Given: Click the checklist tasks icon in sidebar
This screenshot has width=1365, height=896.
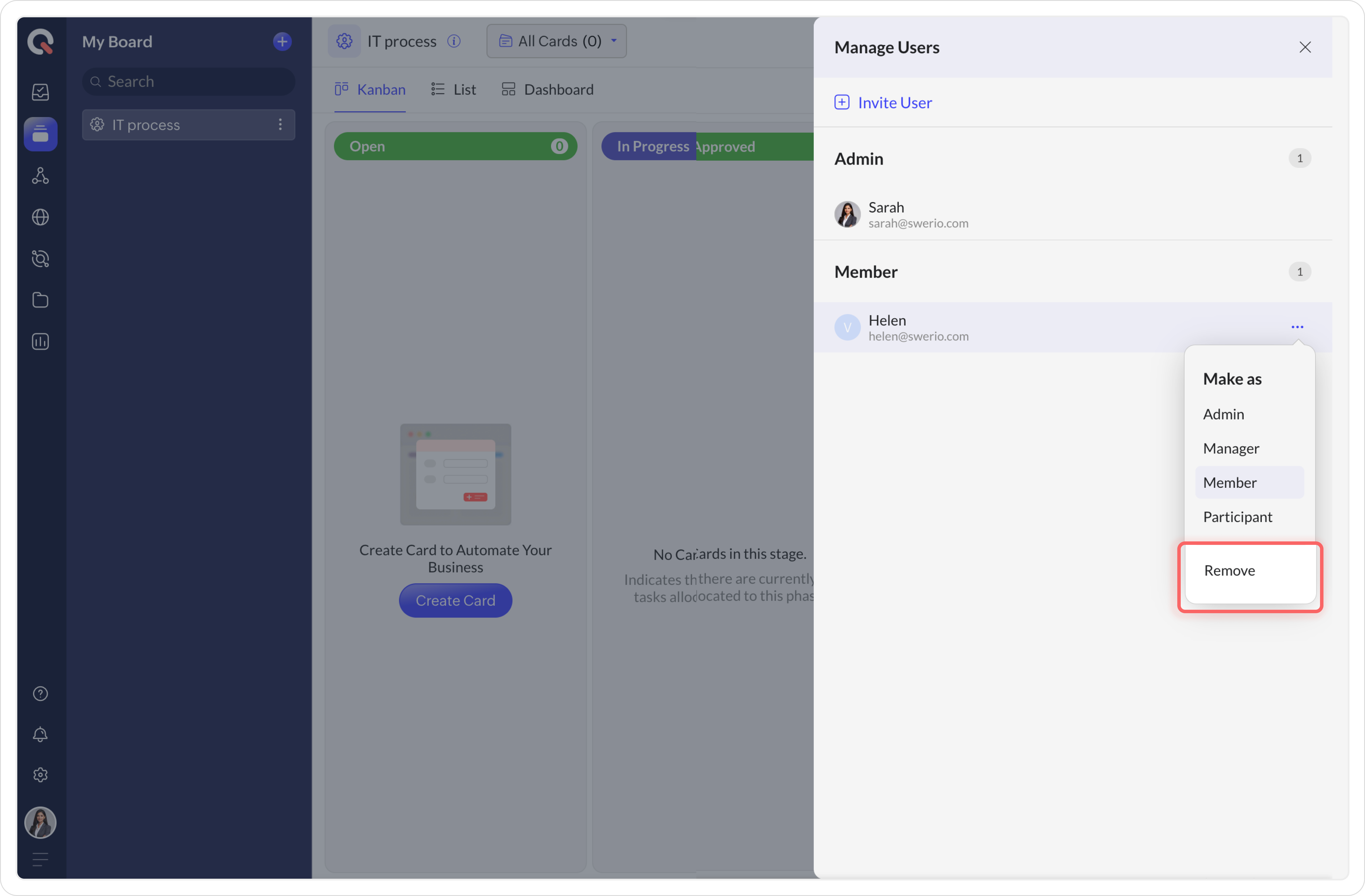Looking at the screenshot, I should (x=40, y=92).
